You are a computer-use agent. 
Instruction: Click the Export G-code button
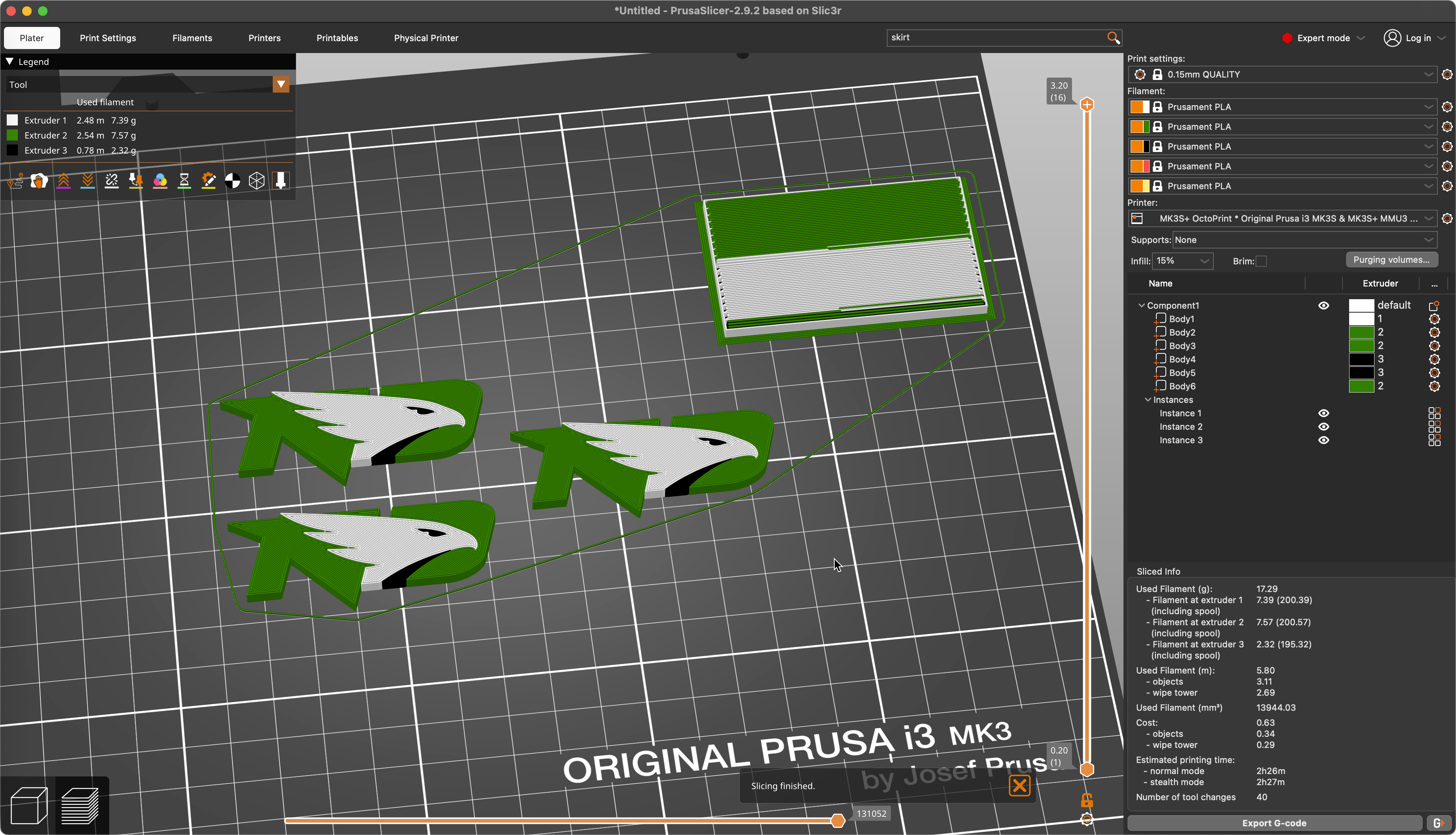(x=1274, y=823)
